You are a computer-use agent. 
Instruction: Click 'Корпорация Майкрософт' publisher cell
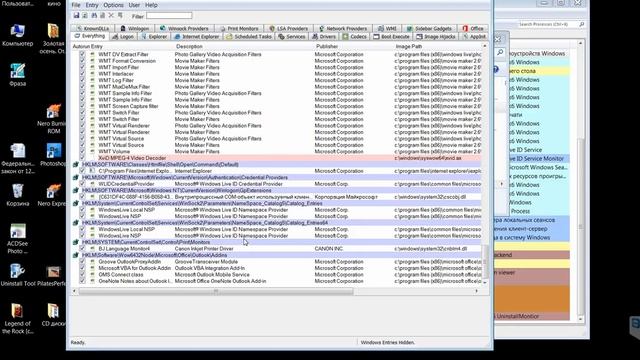pos(346,197)
